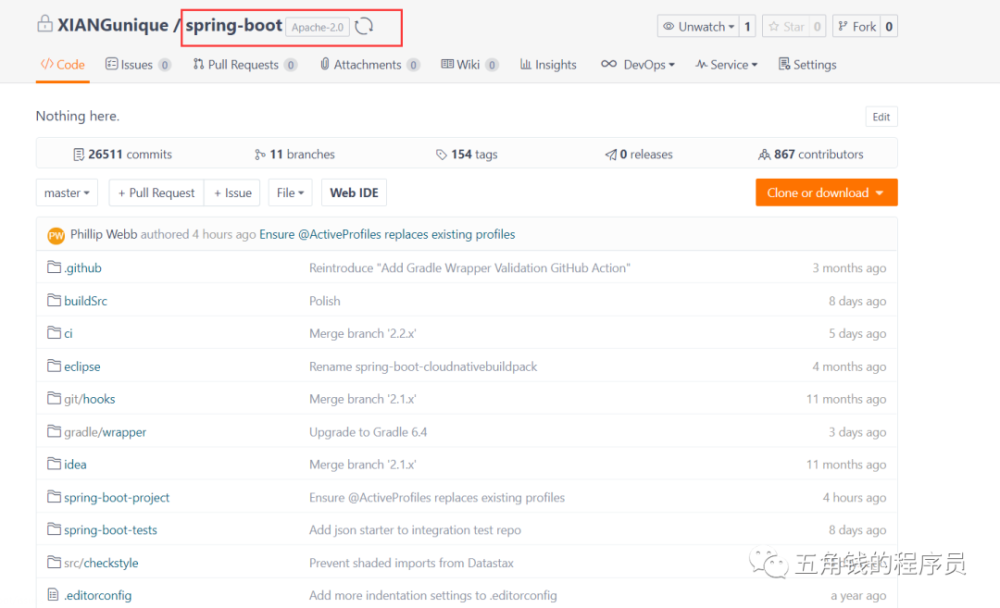Open the git/hooks folder

(89, 399)
